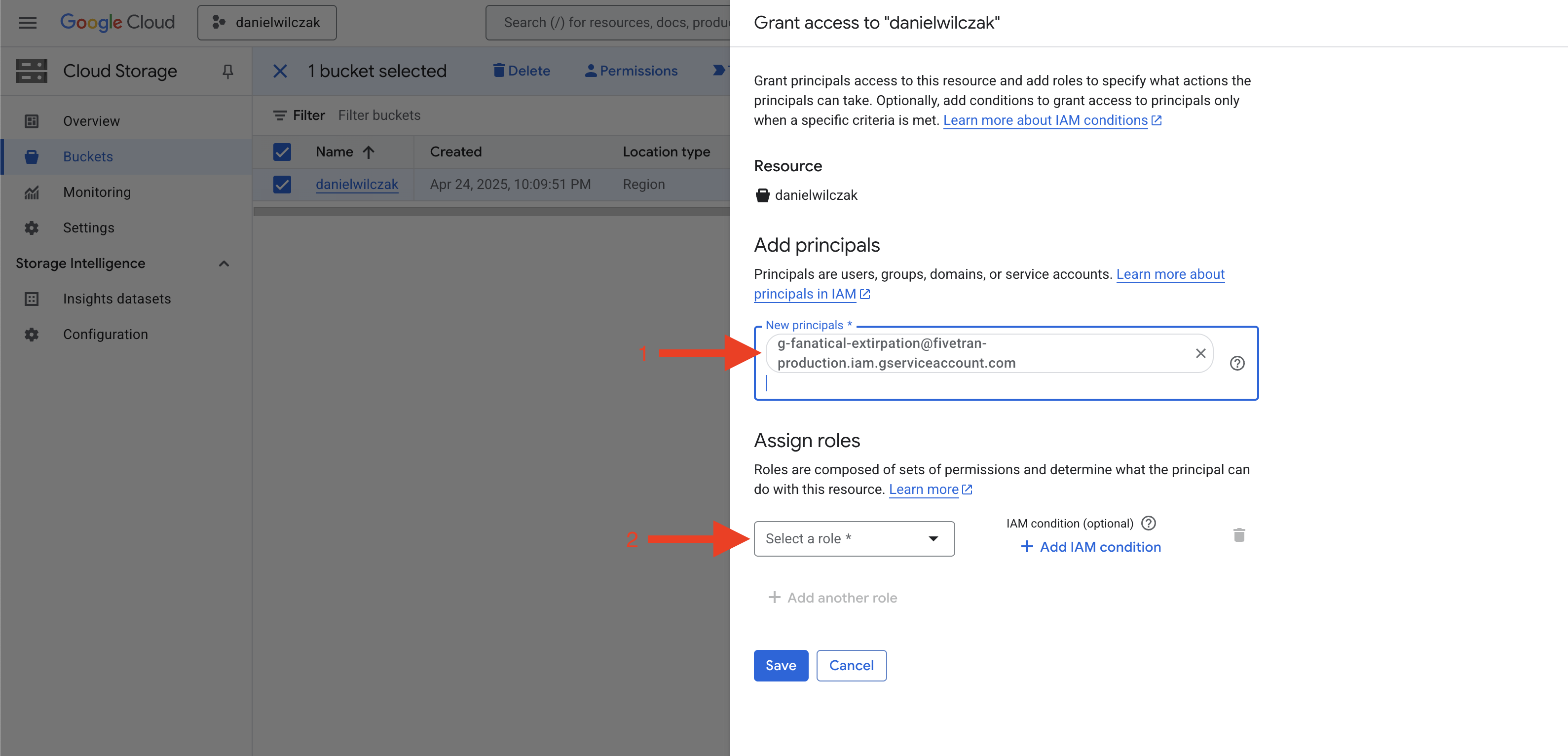This screenshot has height=756, width=1568.
Task: Click the Created column header
Action: (456, 151)
